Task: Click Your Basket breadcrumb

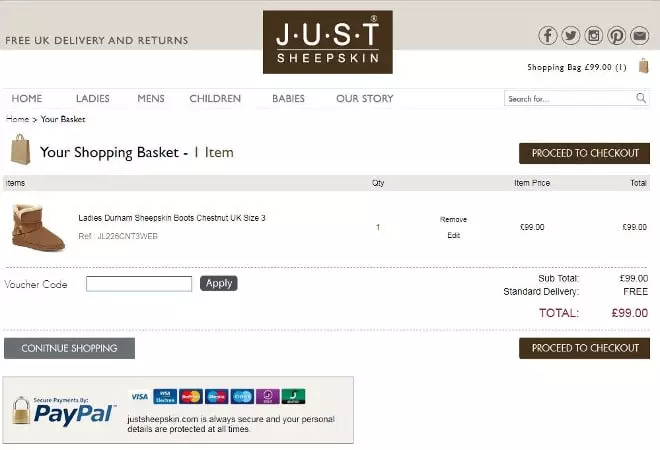Action: pos(63,119)
